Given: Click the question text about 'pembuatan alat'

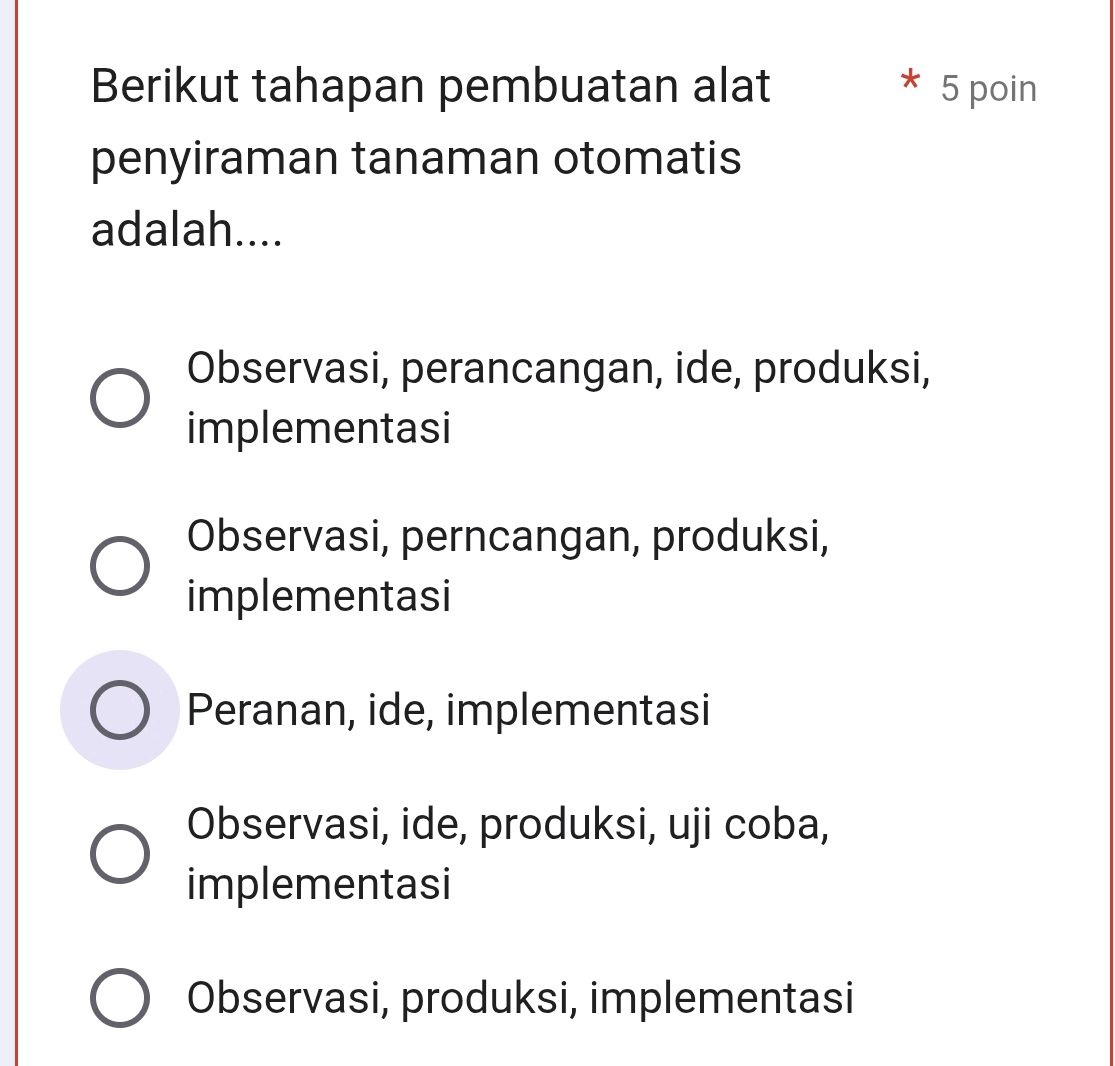Looking at the screenshot, I should point(430,86).
